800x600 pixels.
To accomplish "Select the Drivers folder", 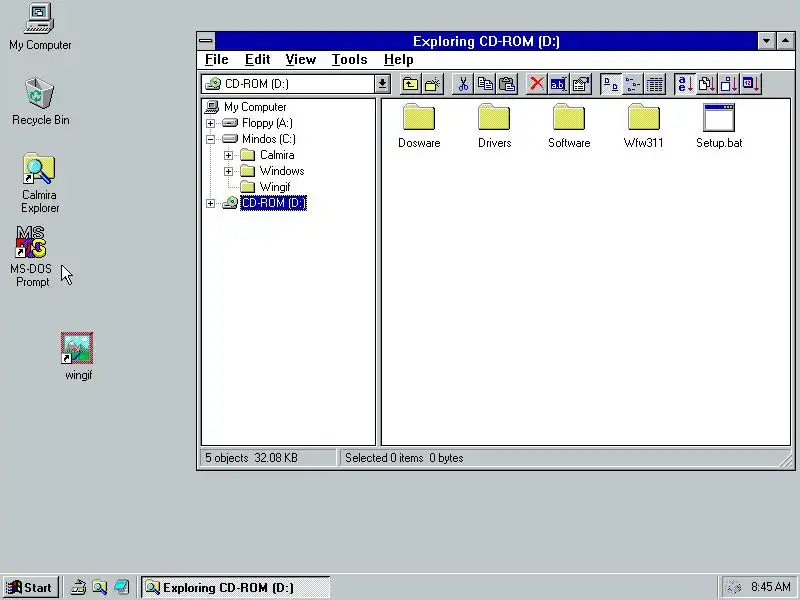I will 494,126.
